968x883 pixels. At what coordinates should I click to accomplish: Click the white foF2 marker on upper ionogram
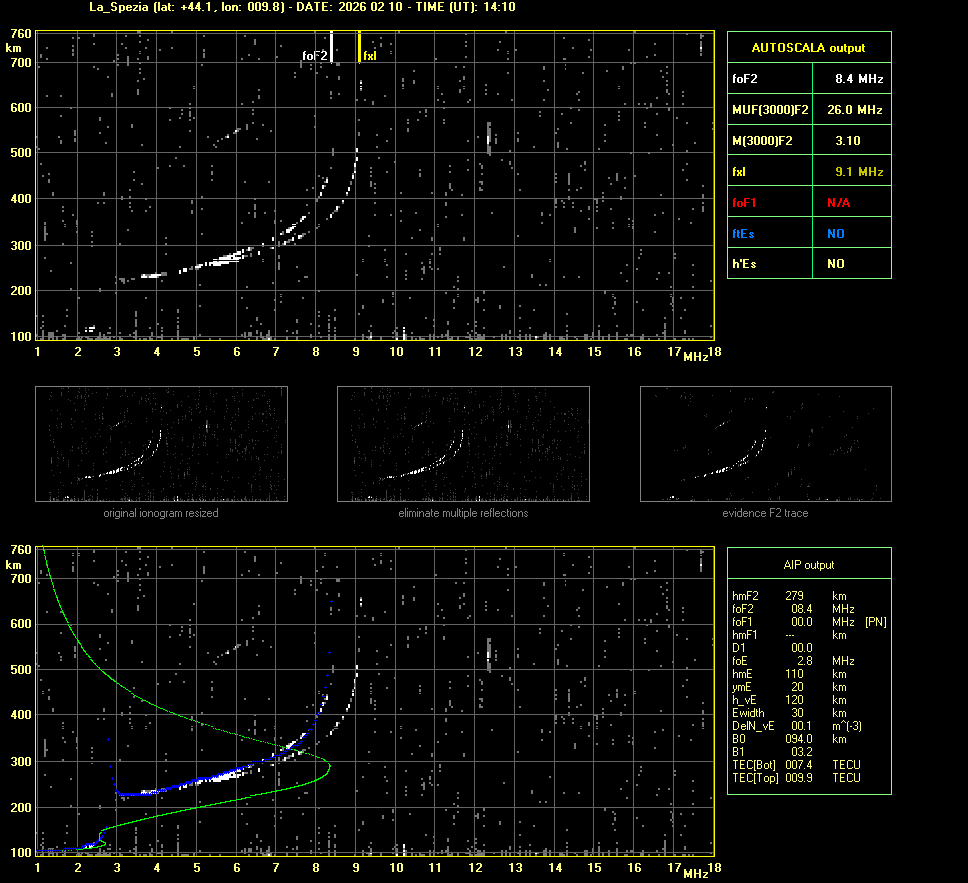[332, 47]
